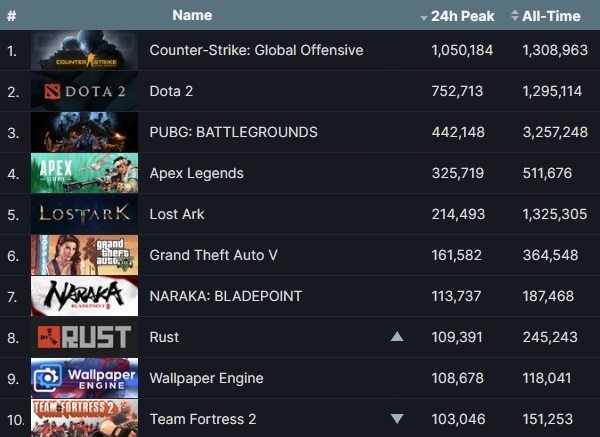This screenshot has height=437, width=600.
Task: Open the Wallpaper Engine name link
Action: coord(206,378)
